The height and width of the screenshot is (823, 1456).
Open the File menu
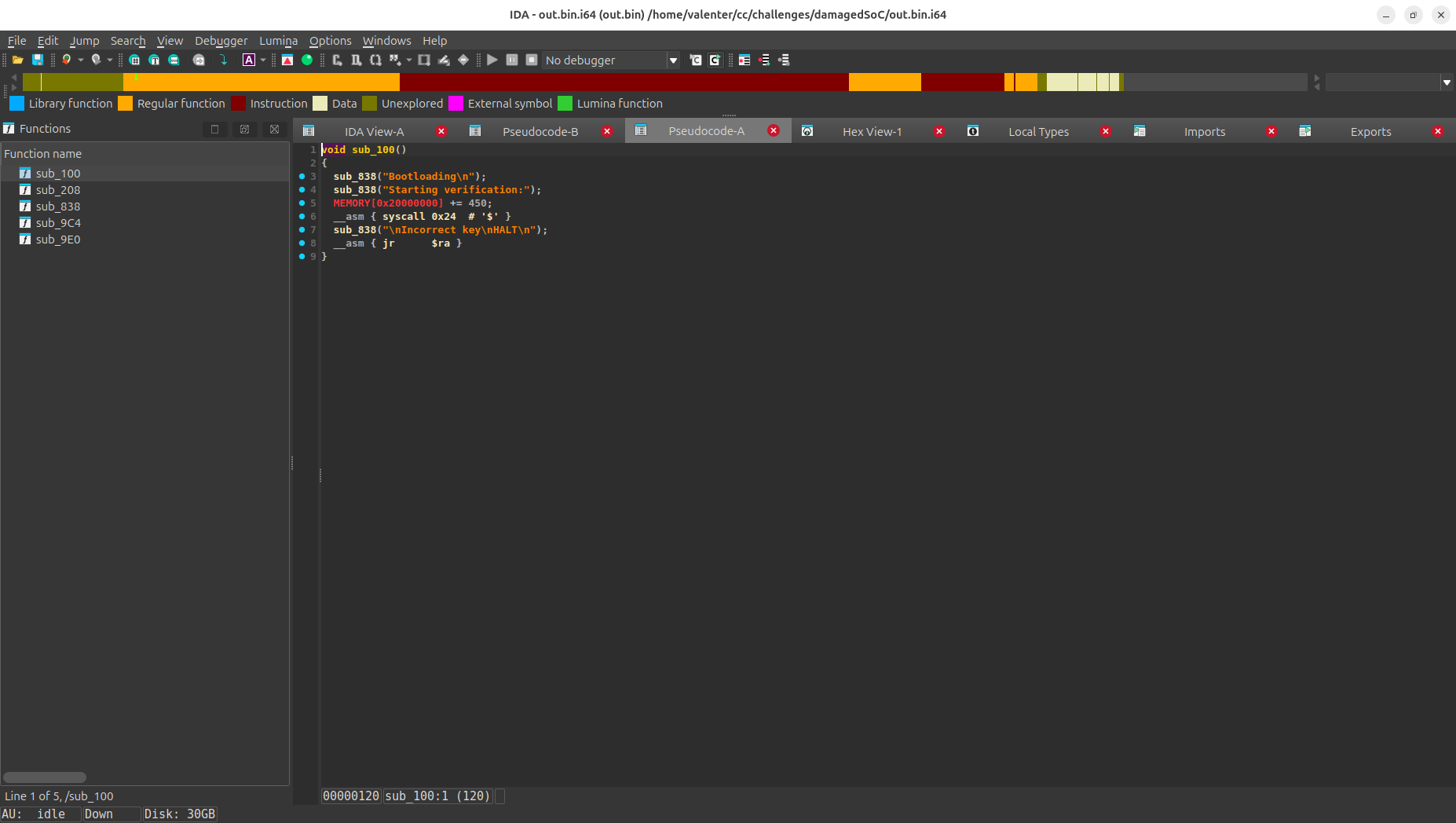pyautogui.click(x=16, y=41)
